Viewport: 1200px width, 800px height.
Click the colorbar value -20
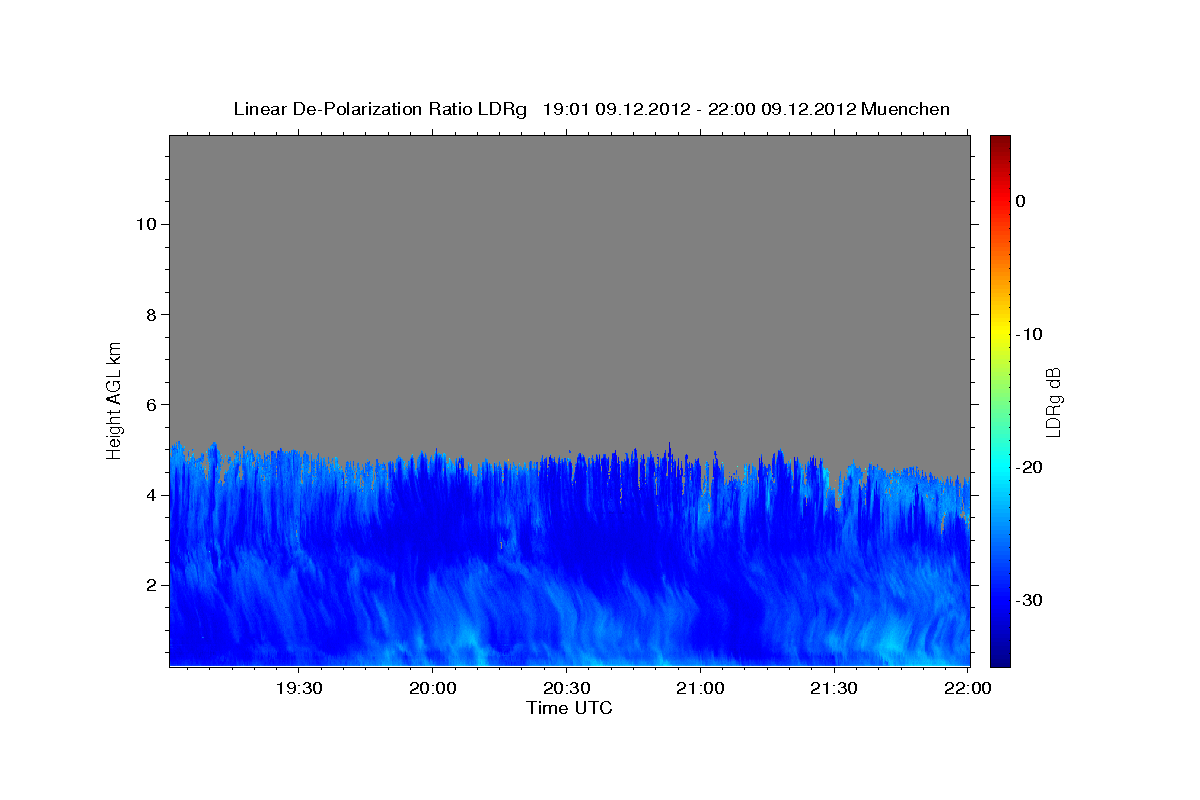tap(1029, 467)
